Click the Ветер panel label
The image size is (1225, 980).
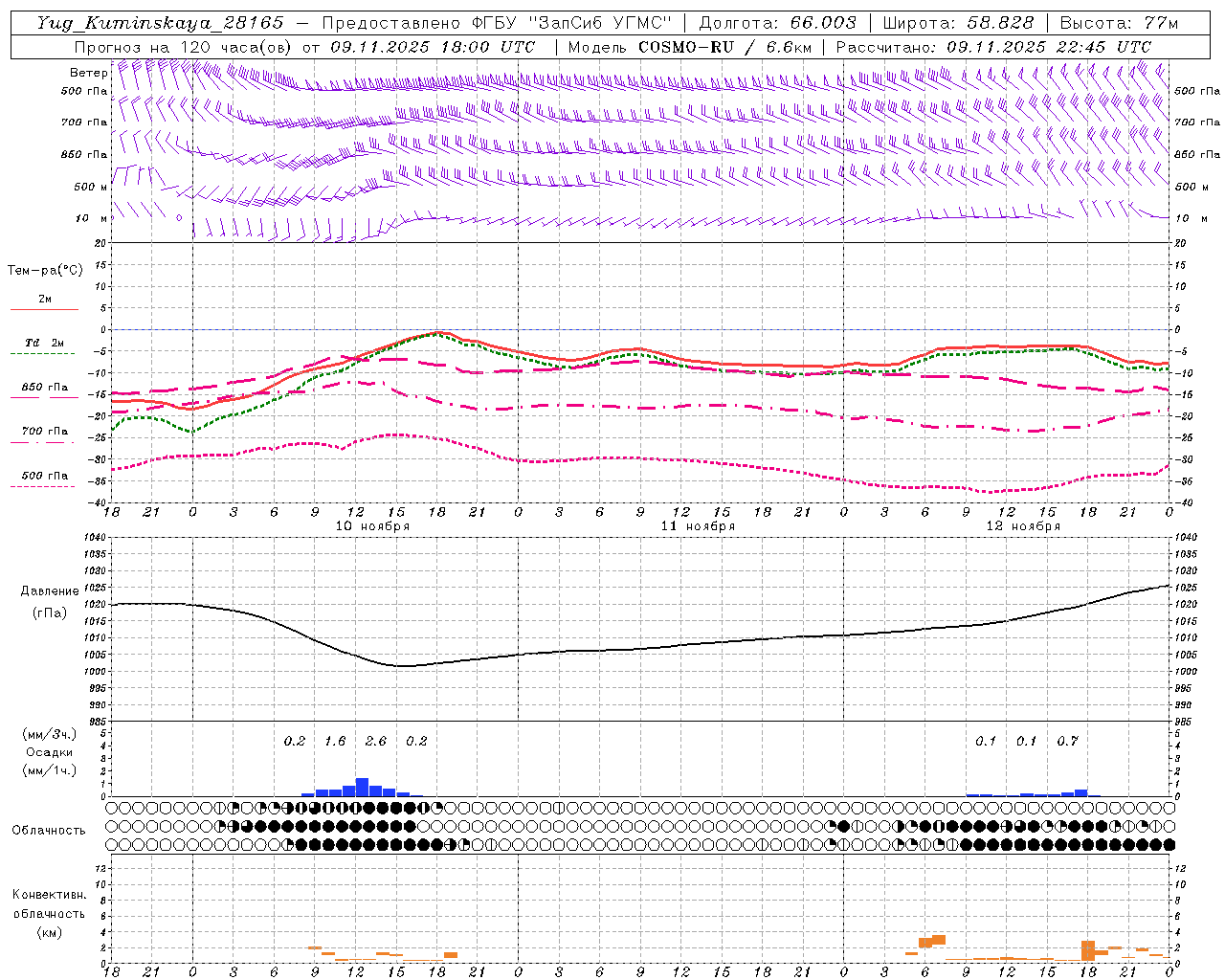click(88, 73)
